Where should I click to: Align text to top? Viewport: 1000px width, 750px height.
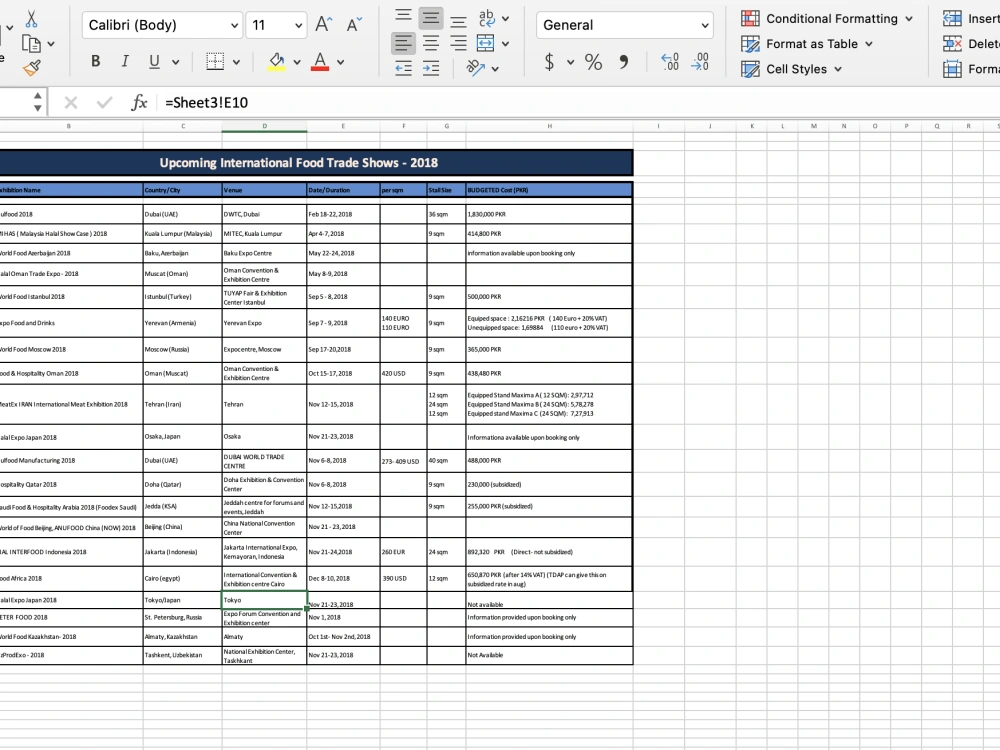(403, 15)
